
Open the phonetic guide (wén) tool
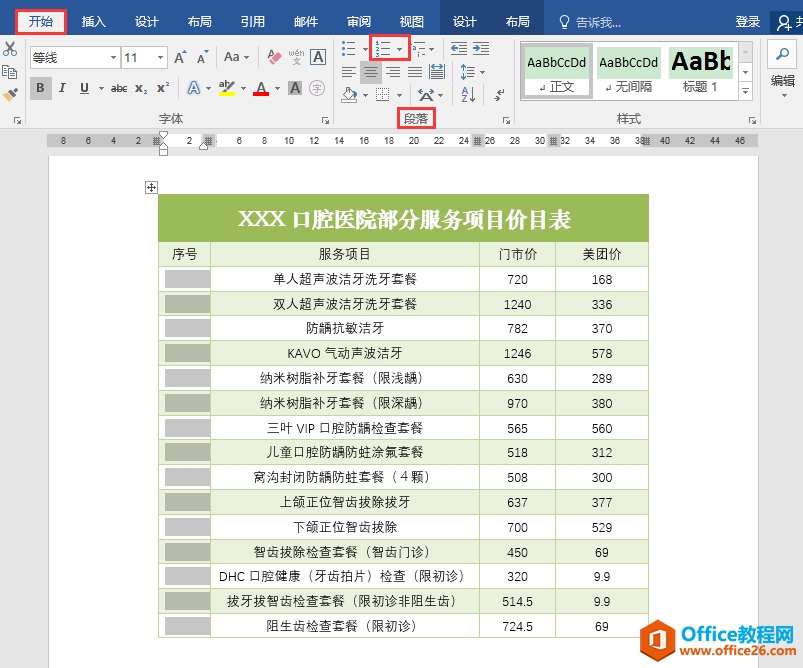(296, 57)
